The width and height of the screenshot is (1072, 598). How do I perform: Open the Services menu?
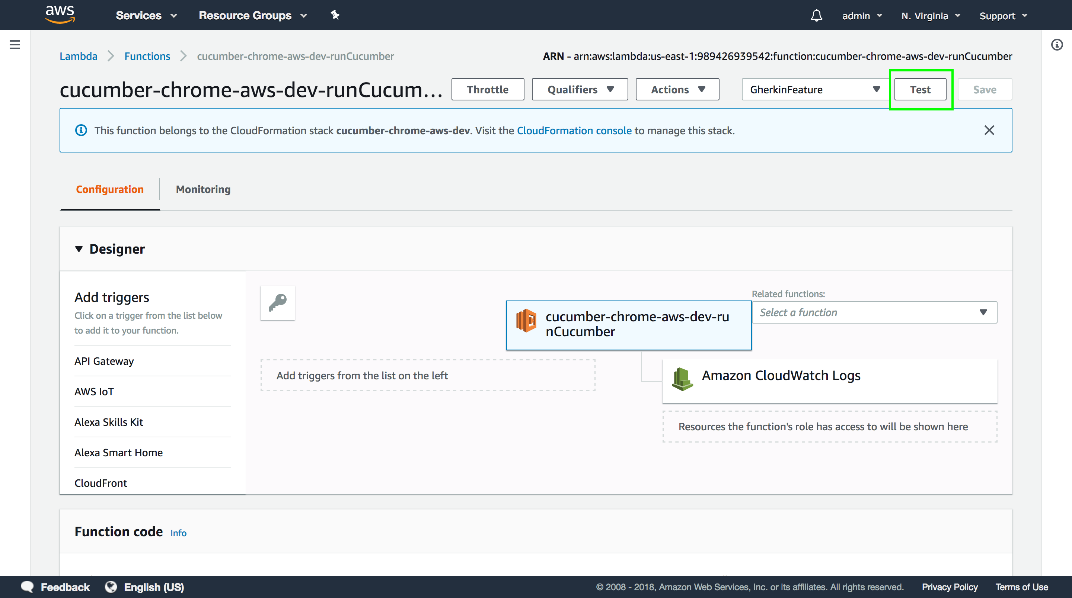(x=146, y=16)
